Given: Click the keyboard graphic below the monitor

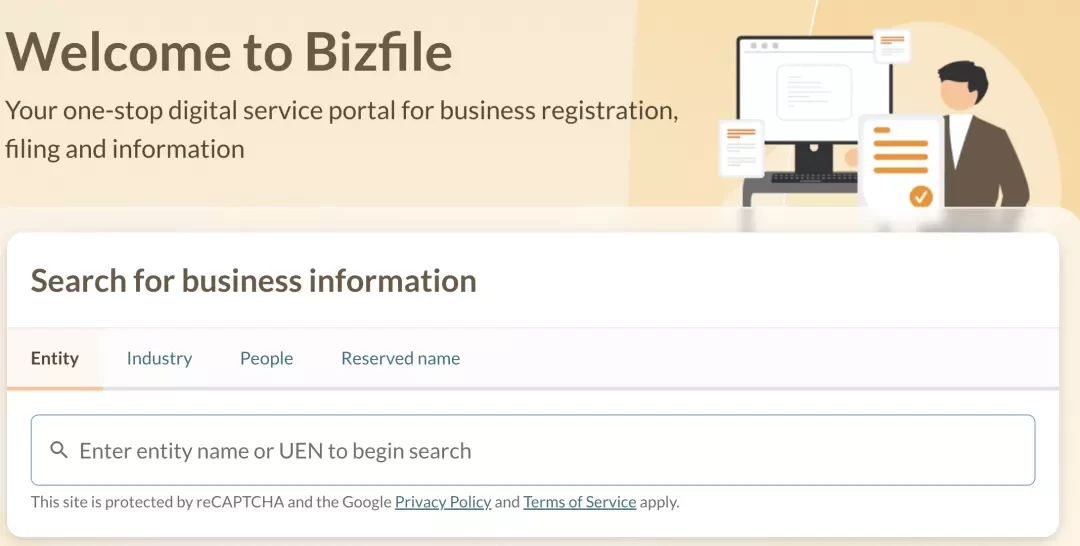Looking at the screenshot, I should [x=814, y=178].
